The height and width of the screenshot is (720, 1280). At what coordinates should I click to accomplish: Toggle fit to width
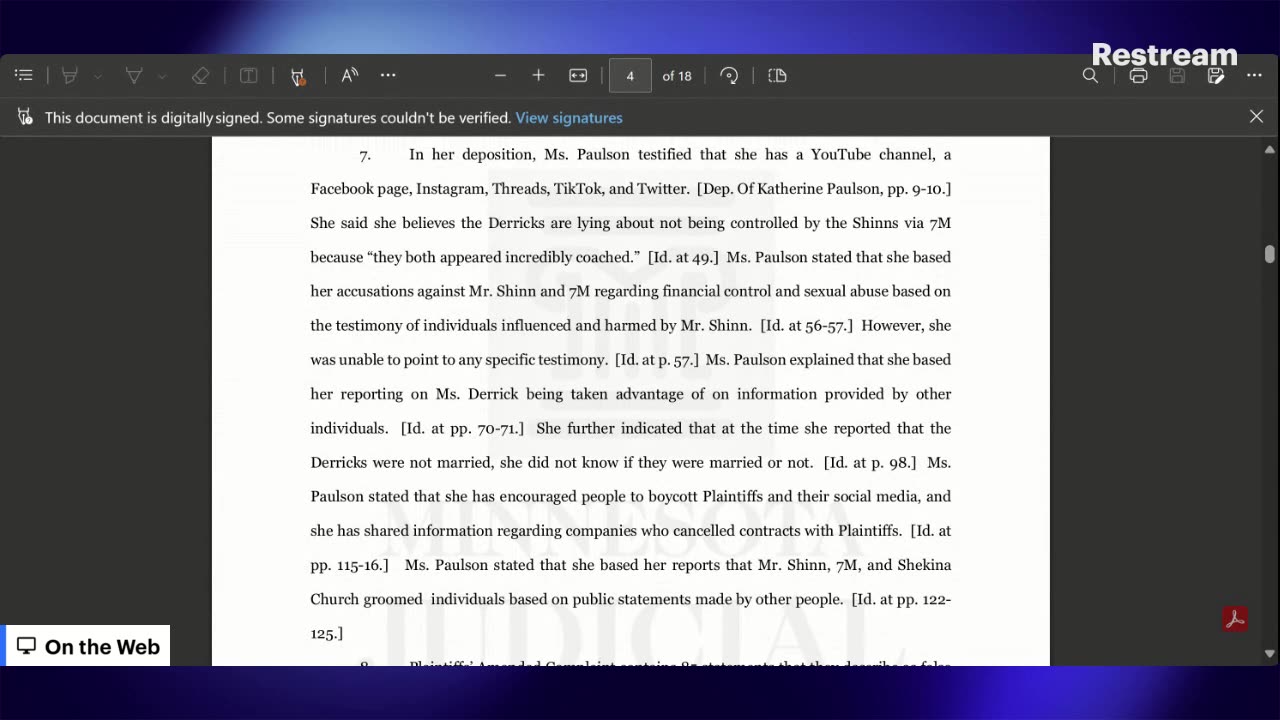click(578, 75)
